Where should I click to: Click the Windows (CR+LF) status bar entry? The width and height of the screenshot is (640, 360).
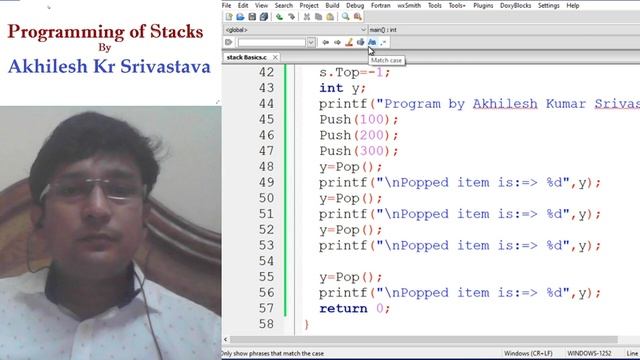[x=528, y=353]
